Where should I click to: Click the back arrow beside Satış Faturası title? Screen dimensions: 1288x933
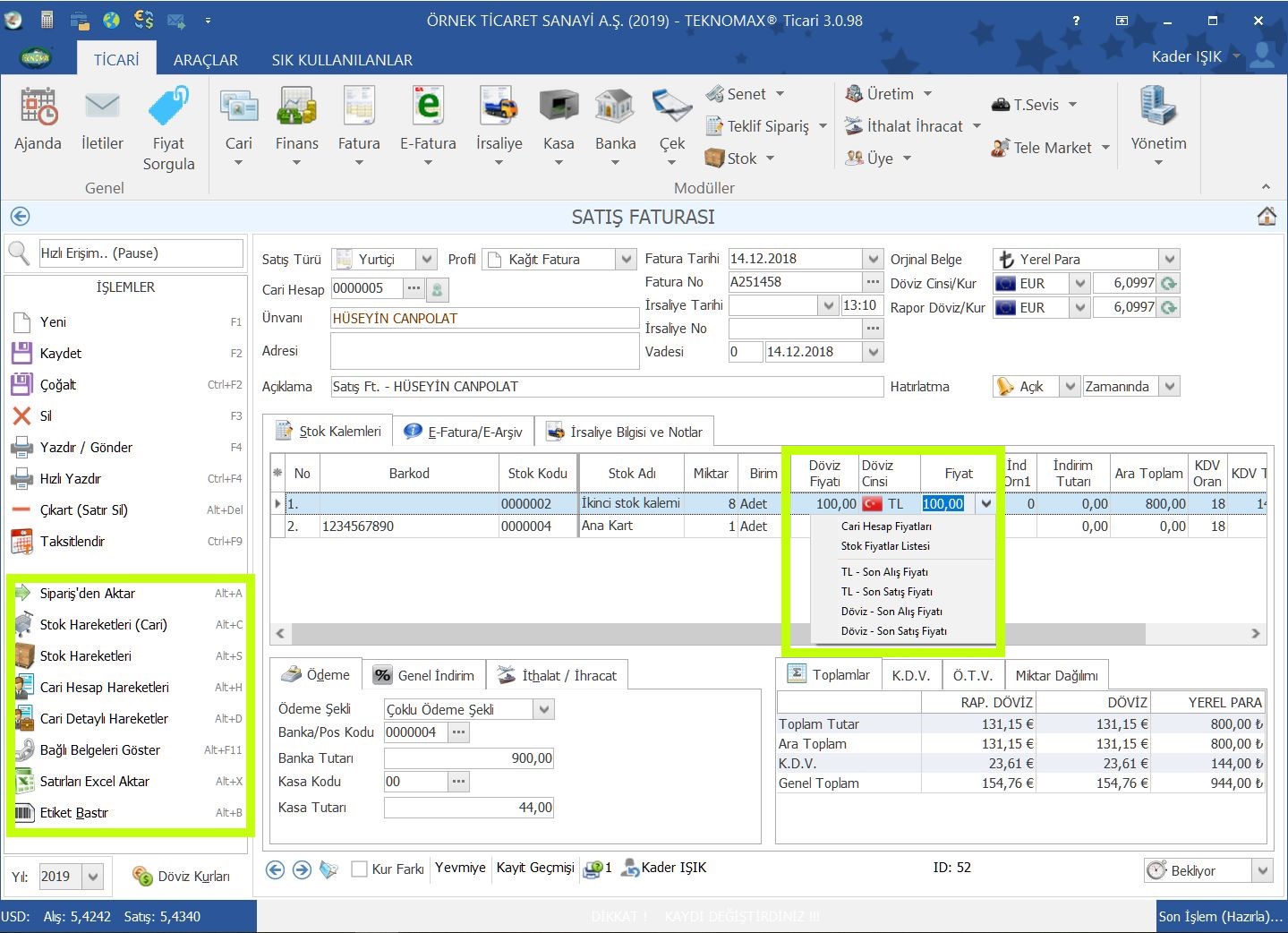point(20,217)
